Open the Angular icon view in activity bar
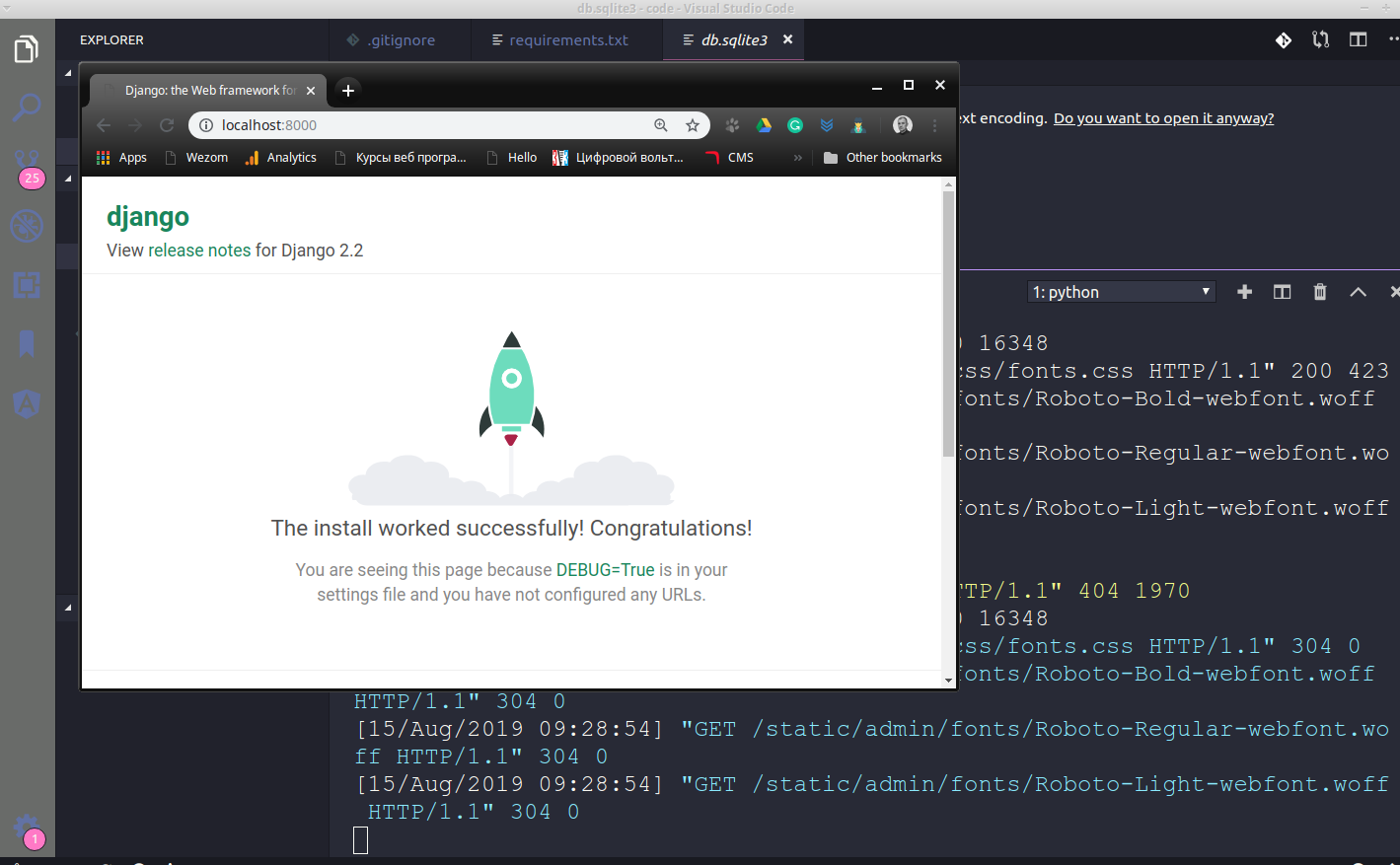 point(27,403)
